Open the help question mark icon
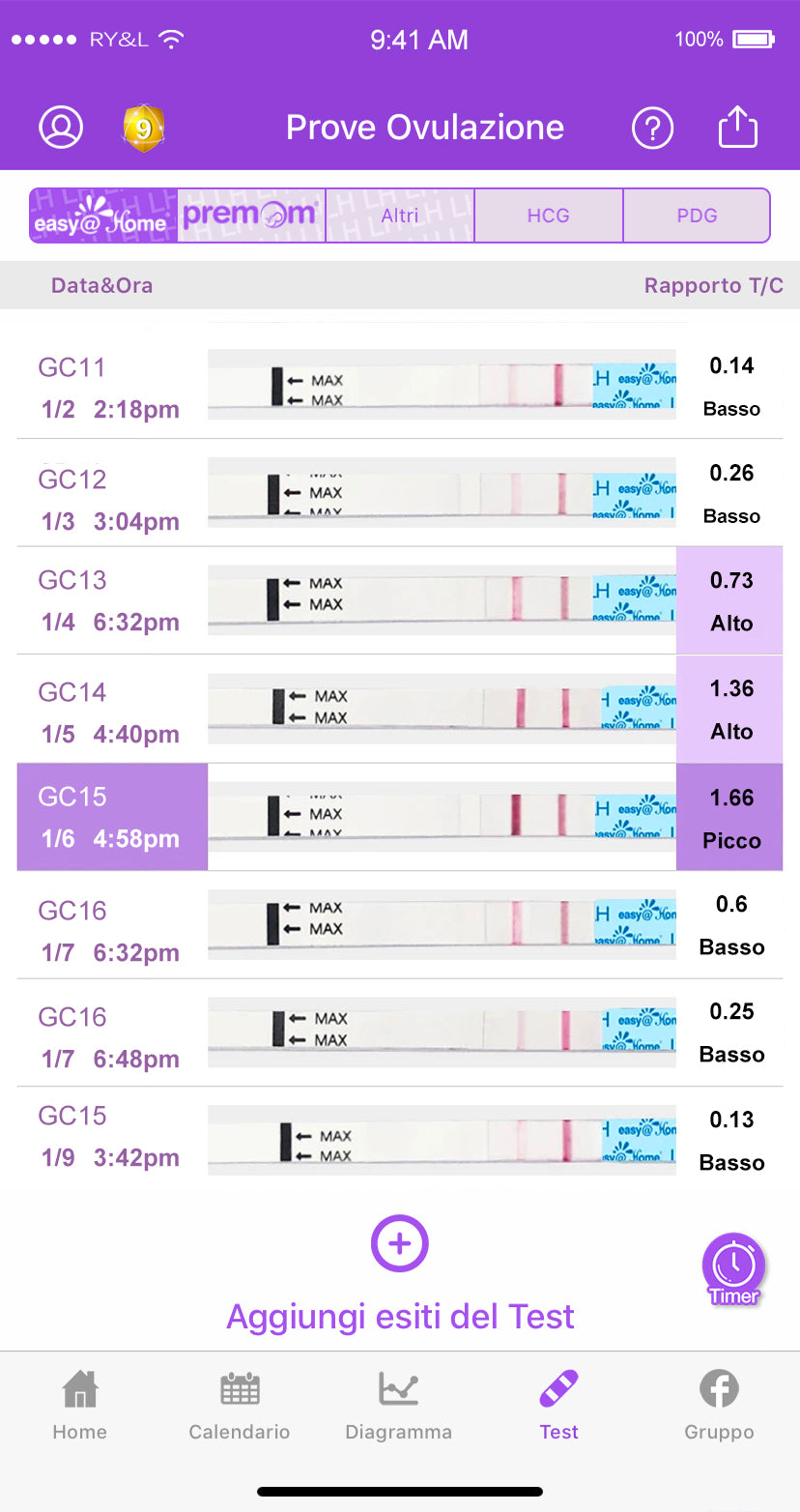This screenshot has width=800, height=1512. click(652, 128)
